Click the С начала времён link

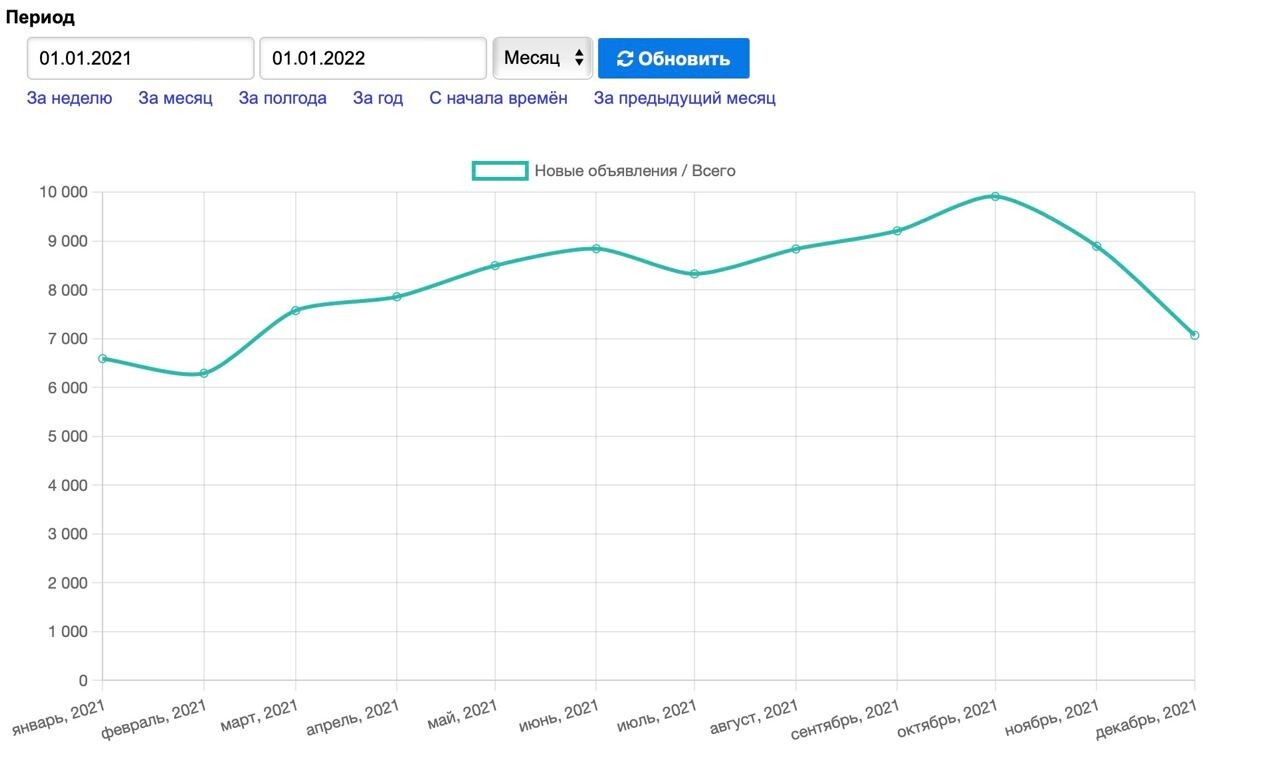pyautogui.click(x=498, y=98)
